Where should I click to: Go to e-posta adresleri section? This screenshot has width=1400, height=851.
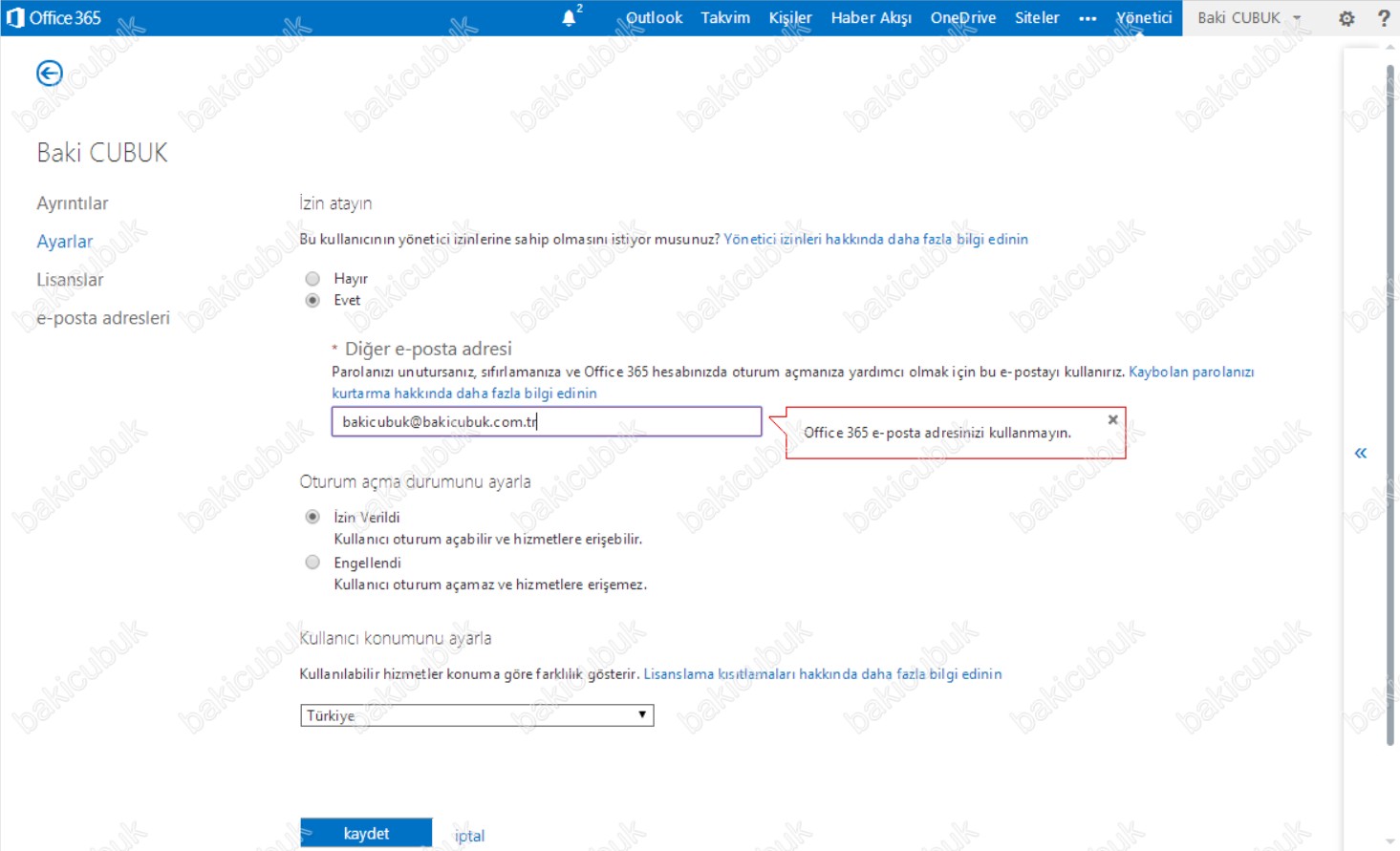point(103,318)
